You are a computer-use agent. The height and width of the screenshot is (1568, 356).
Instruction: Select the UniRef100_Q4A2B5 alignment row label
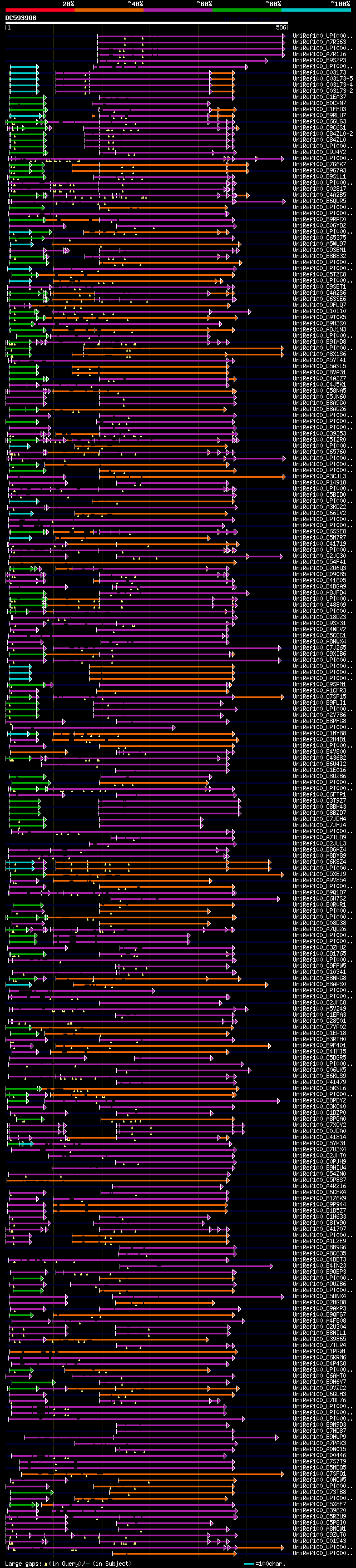(x=319, y=195)
